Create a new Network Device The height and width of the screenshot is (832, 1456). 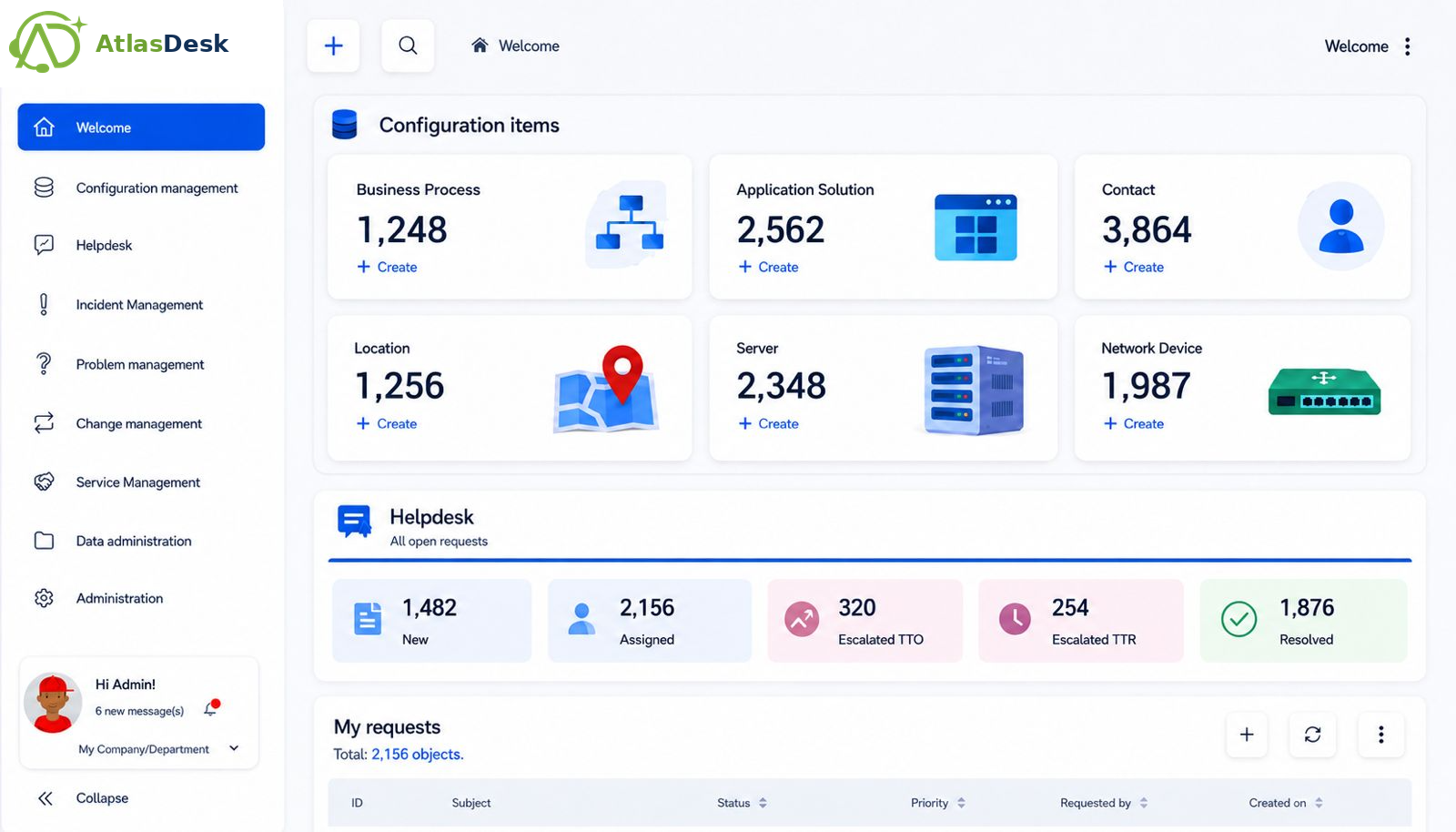pyautogui.click(x=1134, y=423)
